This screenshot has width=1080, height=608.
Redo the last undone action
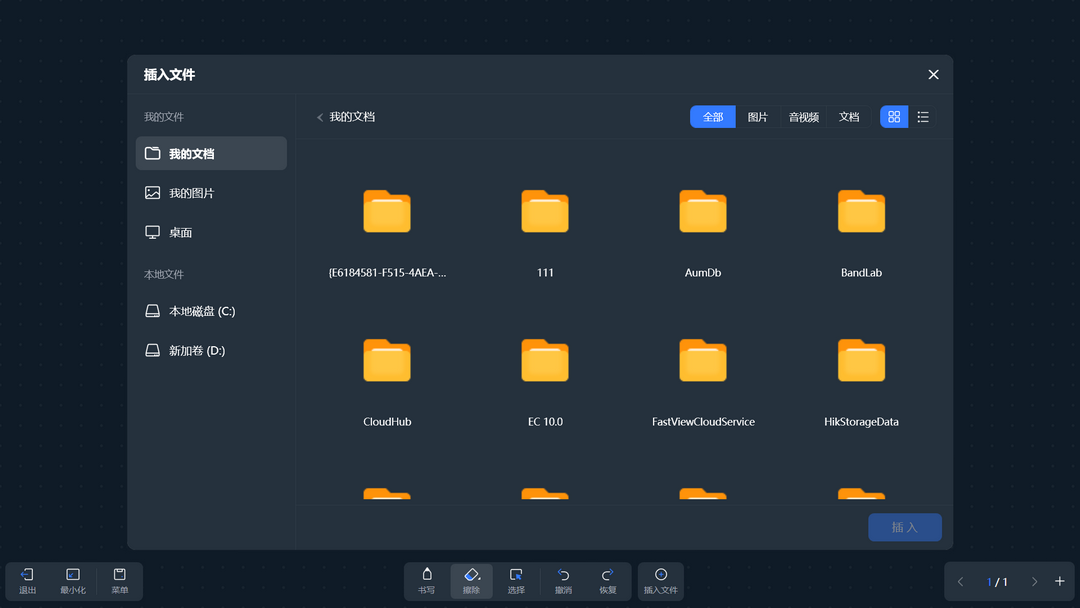click(x=607, y=580)
